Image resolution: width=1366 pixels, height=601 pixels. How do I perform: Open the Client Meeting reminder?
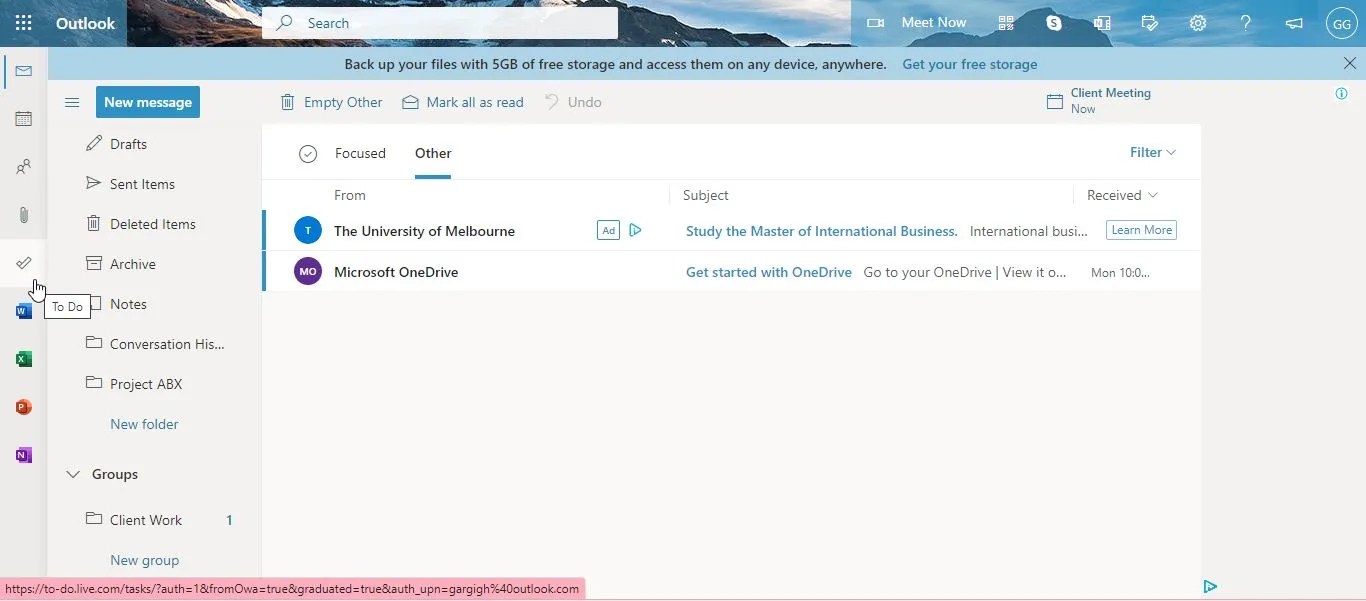(1099, 101)
